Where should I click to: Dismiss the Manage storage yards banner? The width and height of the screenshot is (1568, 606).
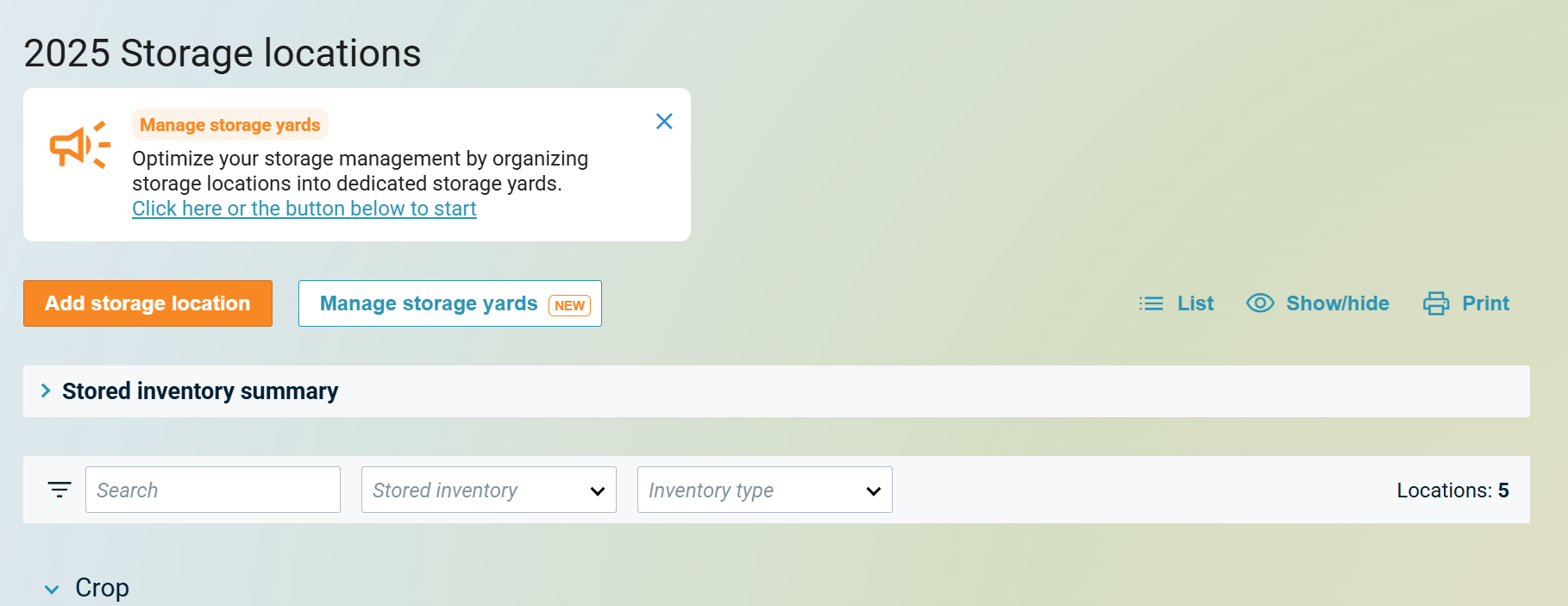664,122
